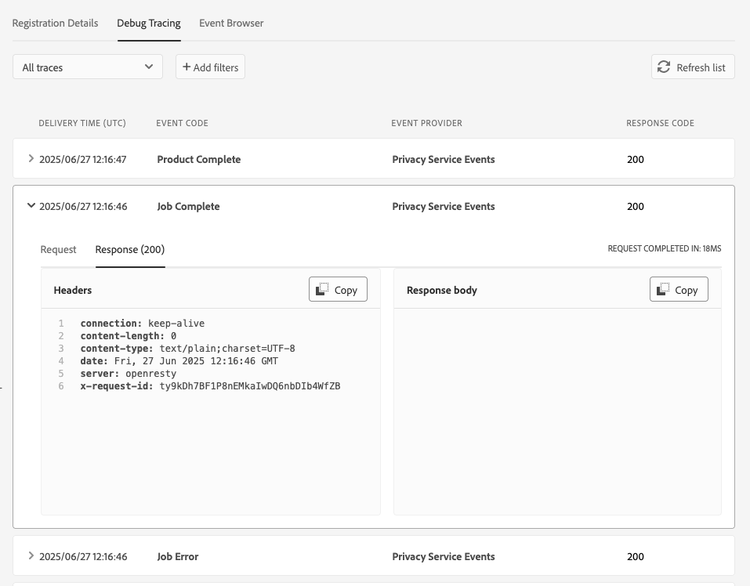The height and width of the screenshot is (586, 750).
Task: Switch to the Registration Details tab
Action: (x=55, y=23)
